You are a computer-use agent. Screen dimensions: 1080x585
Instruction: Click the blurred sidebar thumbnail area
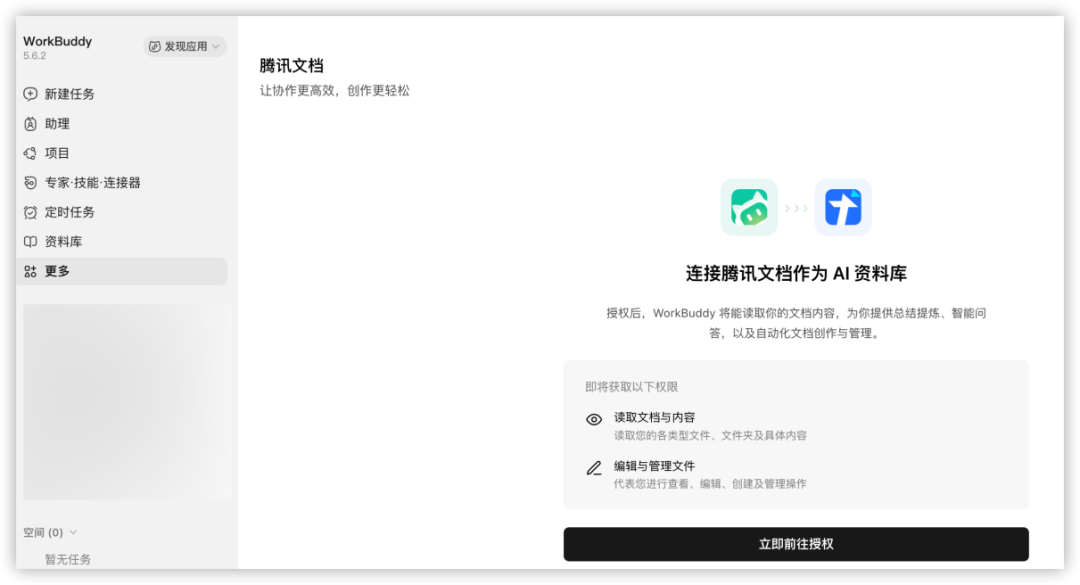(x=127, y=402)
